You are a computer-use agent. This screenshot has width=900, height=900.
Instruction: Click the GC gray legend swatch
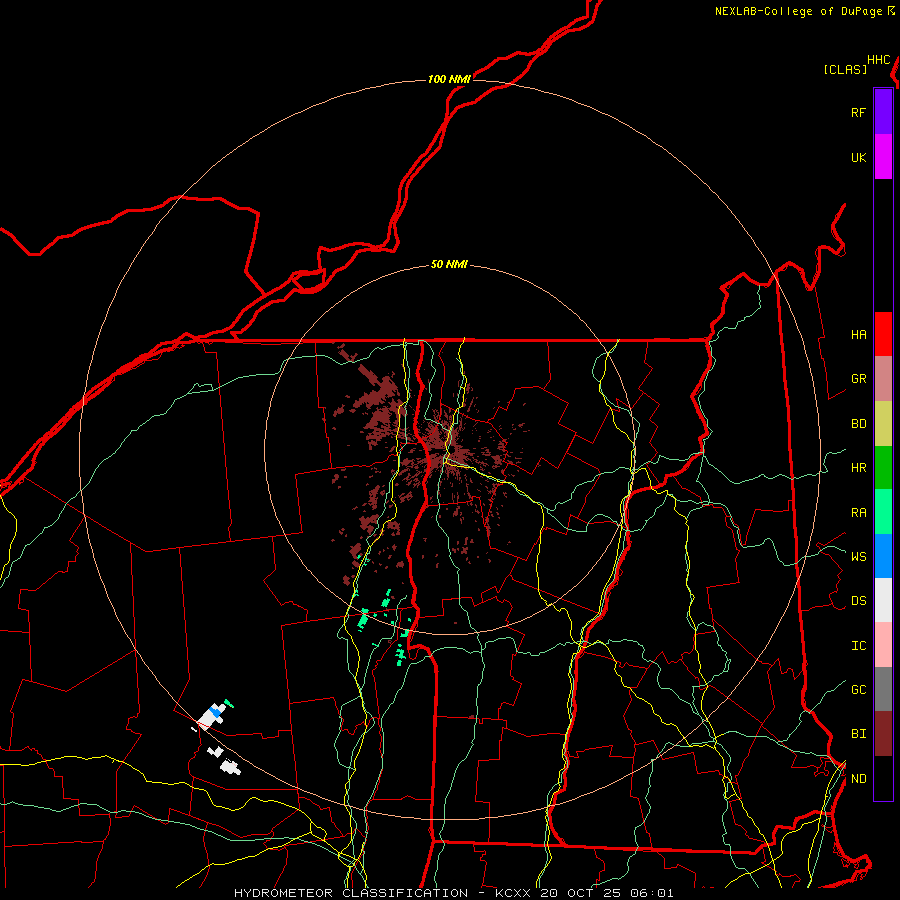point(883,689)
